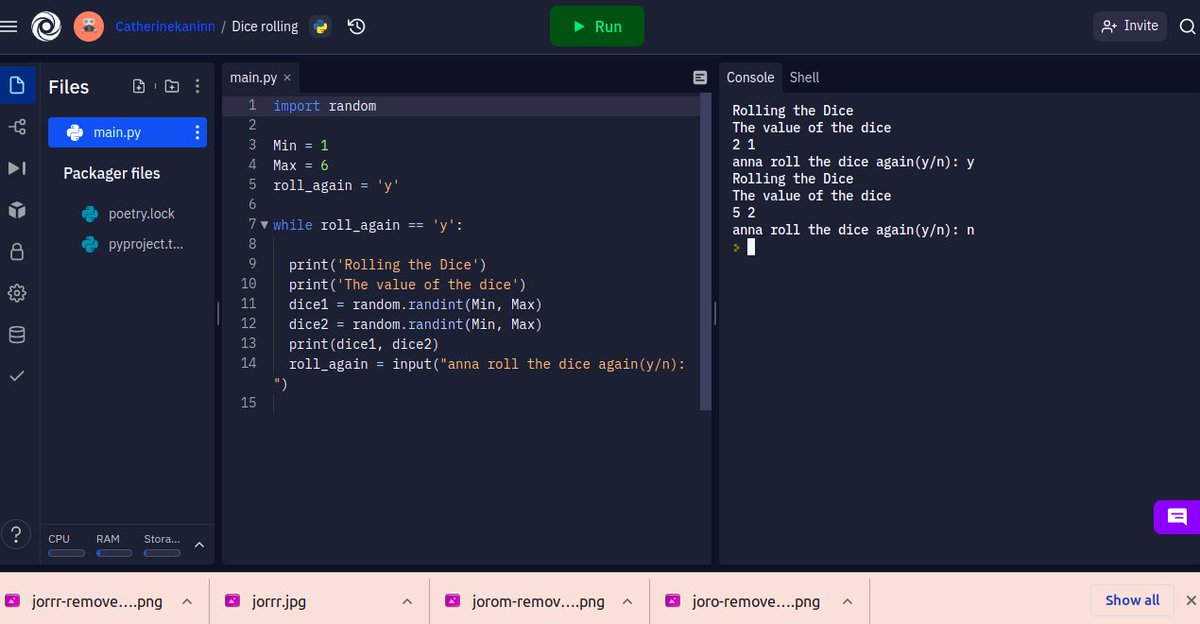
Task: Collapse the while loop fold arrow
Action: click(264, 225)
